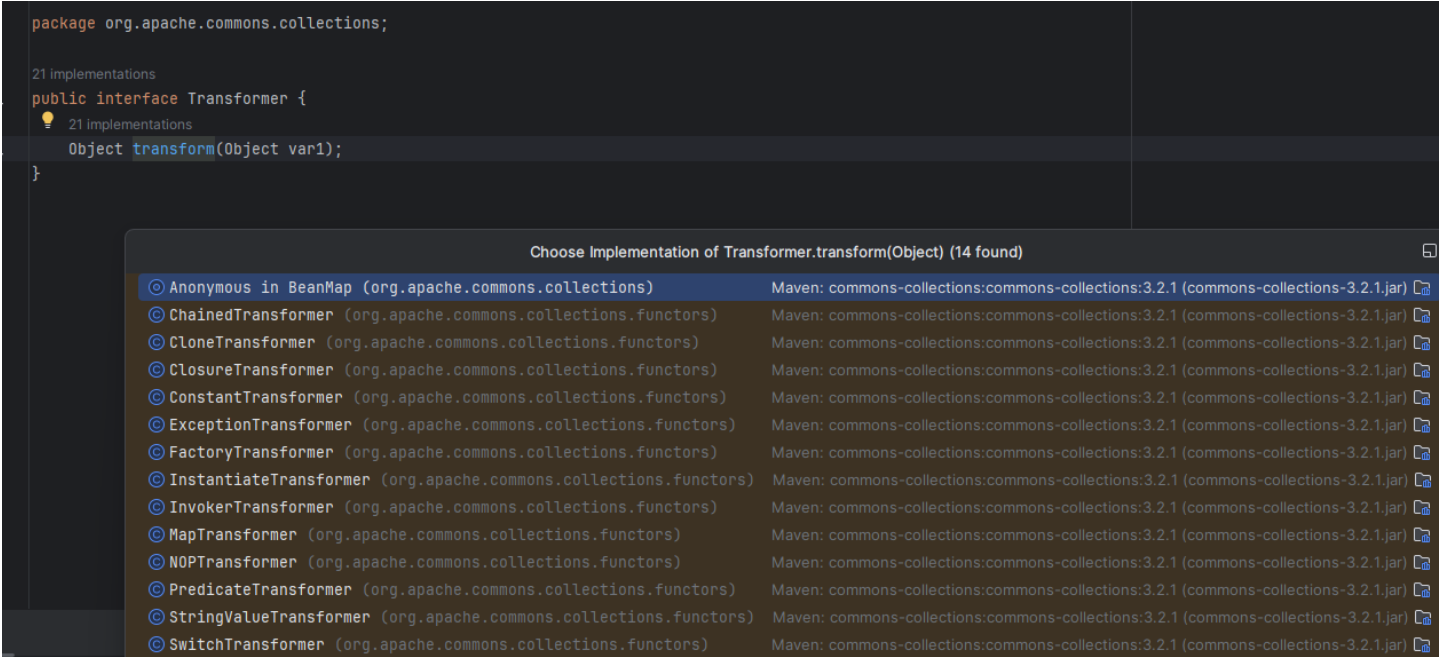Go to ExceptionTransformer implementation name
The height and width of the screenshot is (657, 1440).
point(260,425)
